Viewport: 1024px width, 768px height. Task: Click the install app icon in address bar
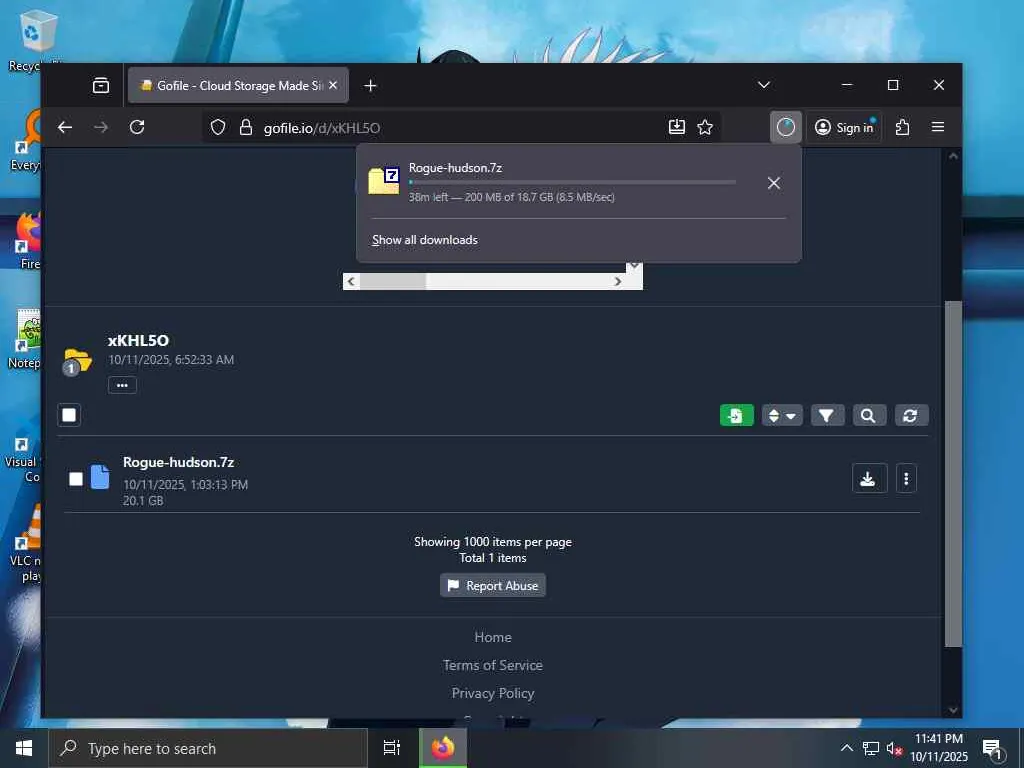[677, 127]
